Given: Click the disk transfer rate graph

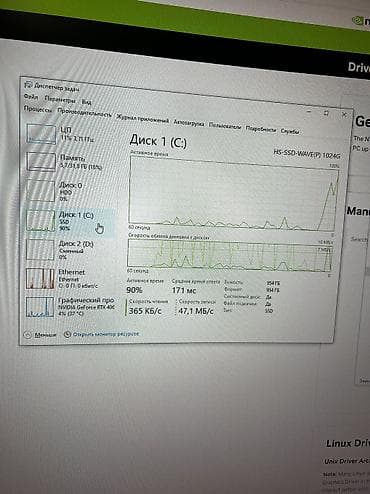Looking at the screenshot, I should coord(230,256).
